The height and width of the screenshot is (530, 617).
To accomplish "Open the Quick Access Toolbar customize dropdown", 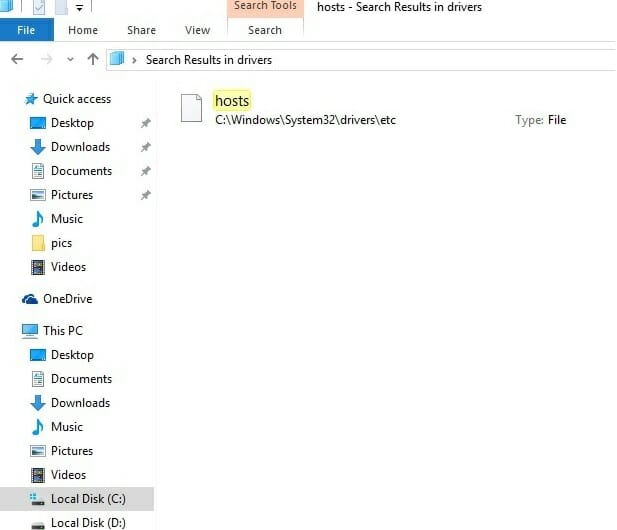I will pos(79,8).
